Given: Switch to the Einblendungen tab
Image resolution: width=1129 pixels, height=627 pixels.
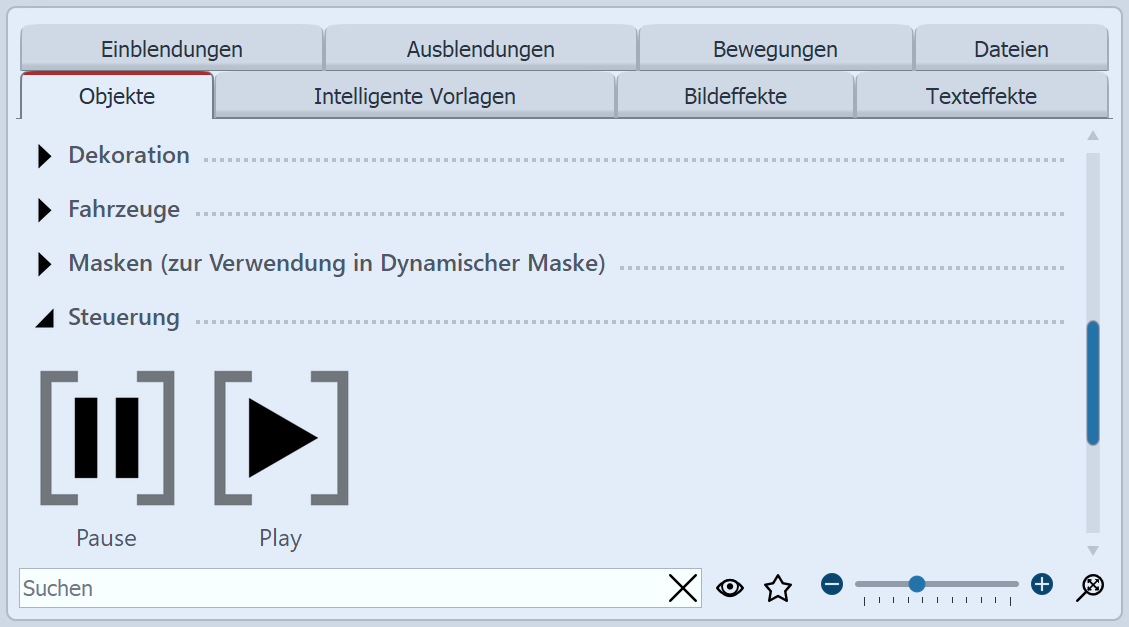Looking at the screenshot, I should tap(172, 48).
